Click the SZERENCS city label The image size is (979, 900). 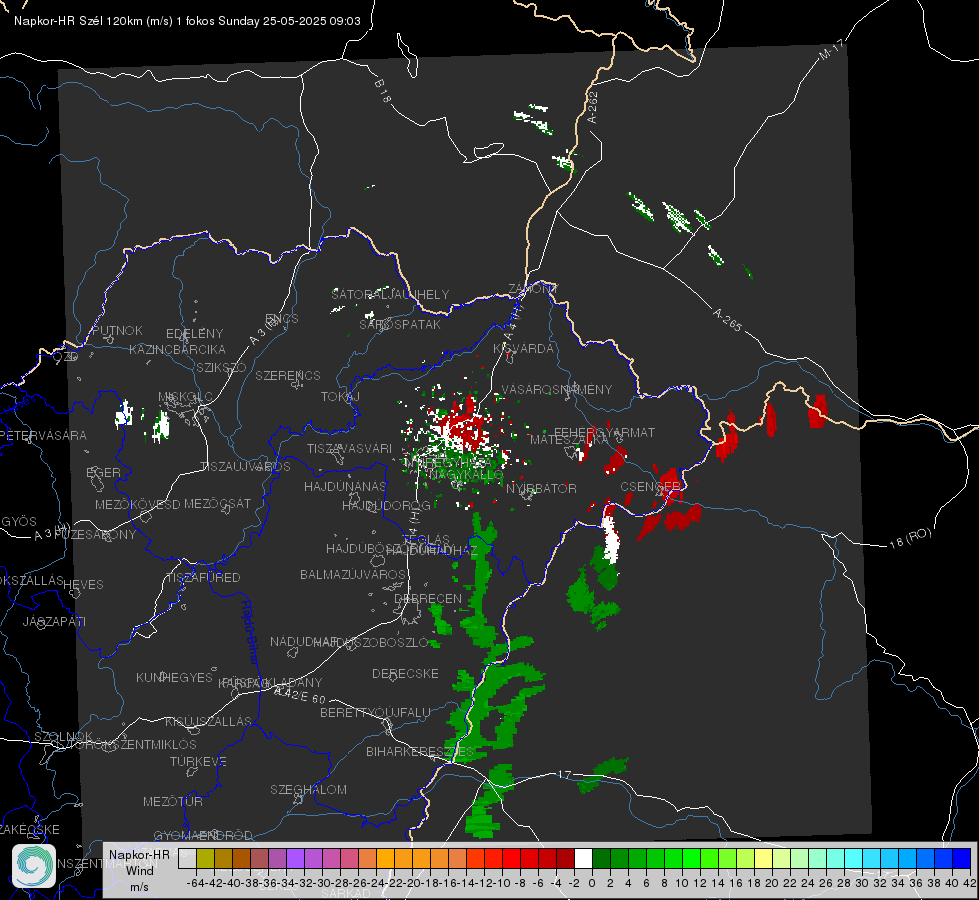point(288,375)
